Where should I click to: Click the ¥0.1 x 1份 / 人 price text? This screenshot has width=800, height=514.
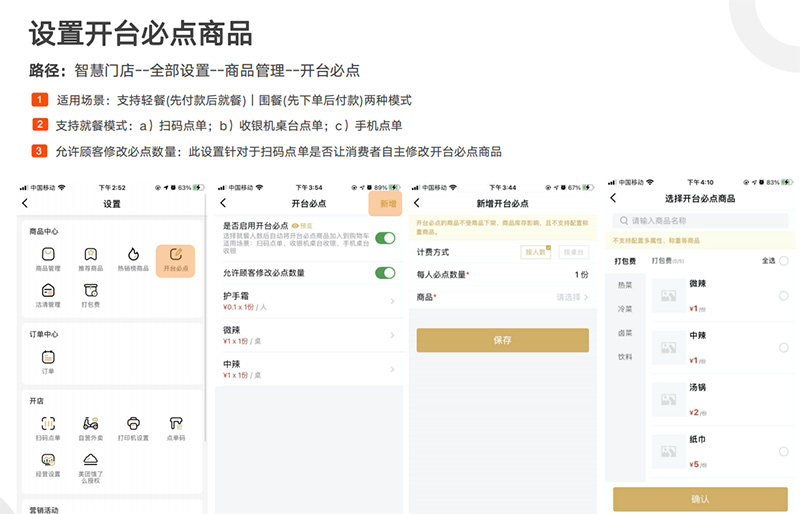tap(245, 307)
